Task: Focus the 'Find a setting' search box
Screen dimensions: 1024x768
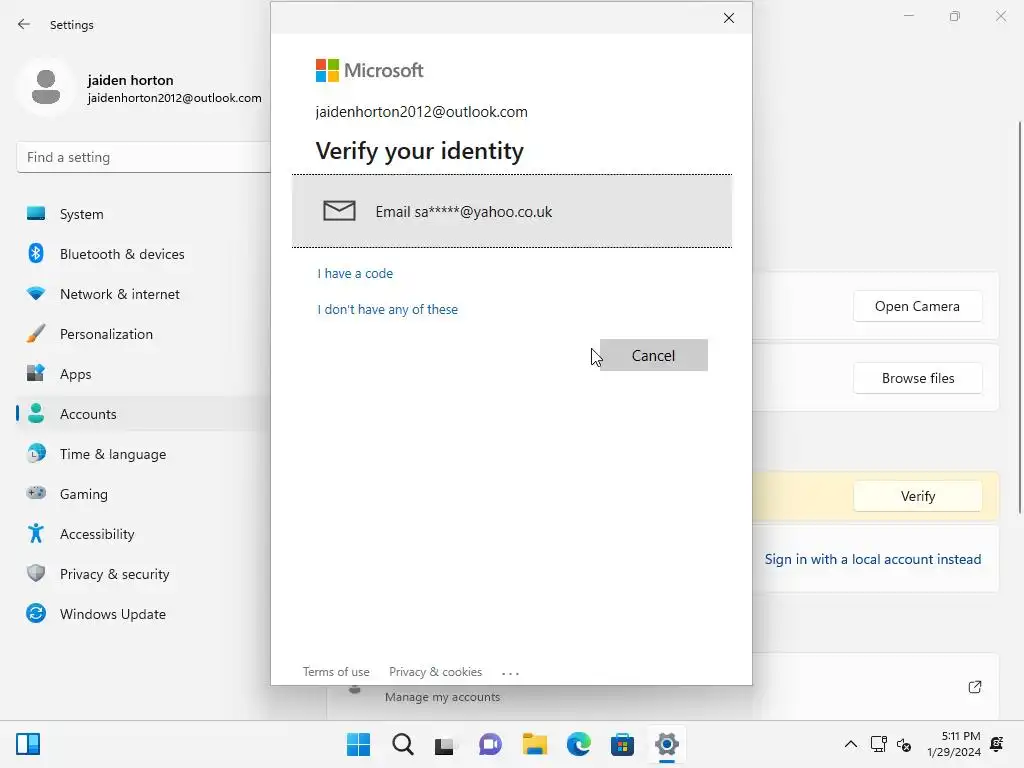Action: point(144,157)
